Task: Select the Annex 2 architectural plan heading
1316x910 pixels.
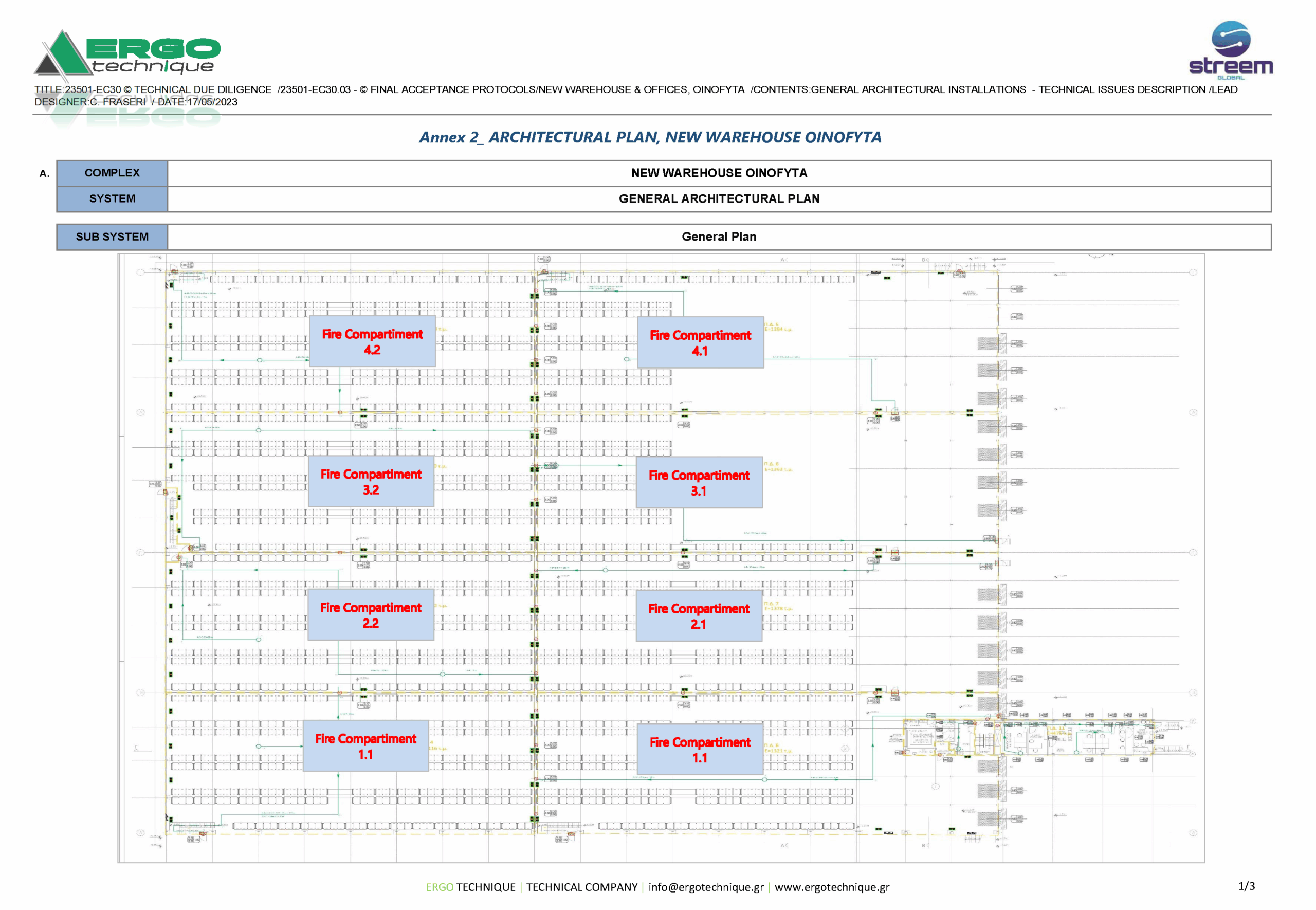Action: pyautogui.click(x=650, y=137)
